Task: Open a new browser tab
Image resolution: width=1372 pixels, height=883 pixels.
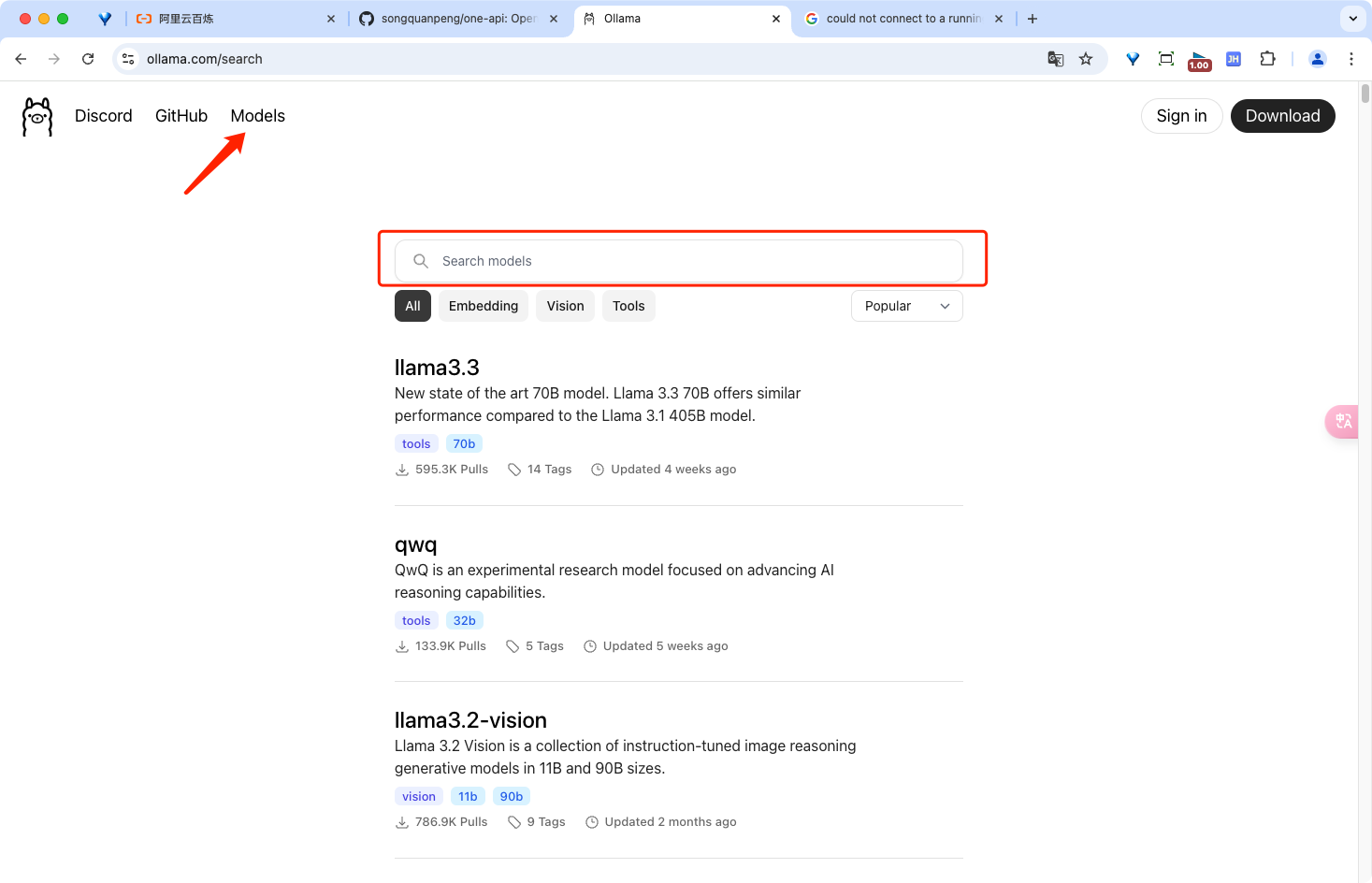Action: coord(1033,19)
